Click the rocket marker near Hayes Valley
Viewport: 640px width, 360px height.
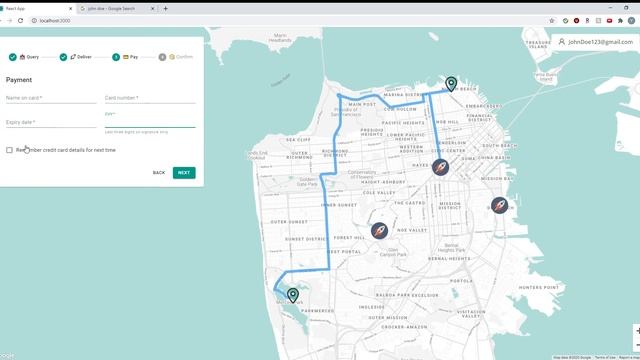pos(440,167)
